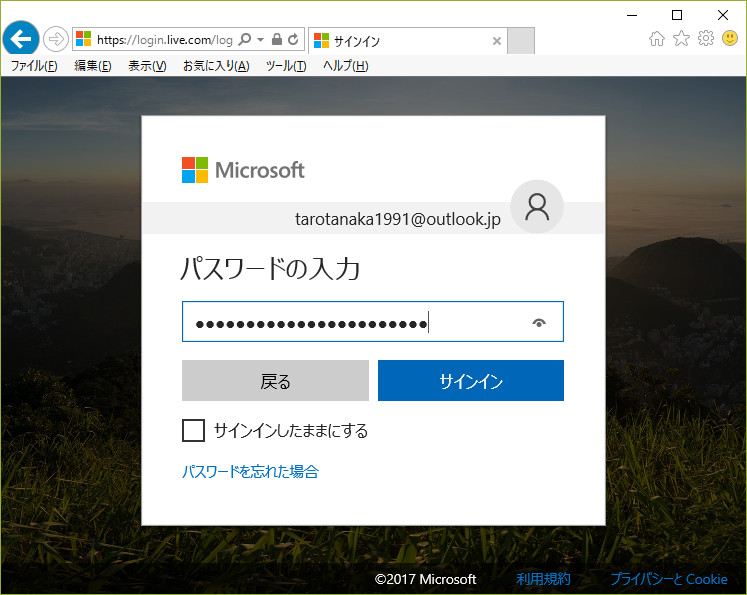Go back with the blue back arrow
The height and width of the screenshot is (595, 747).
(x=20, y=39)
